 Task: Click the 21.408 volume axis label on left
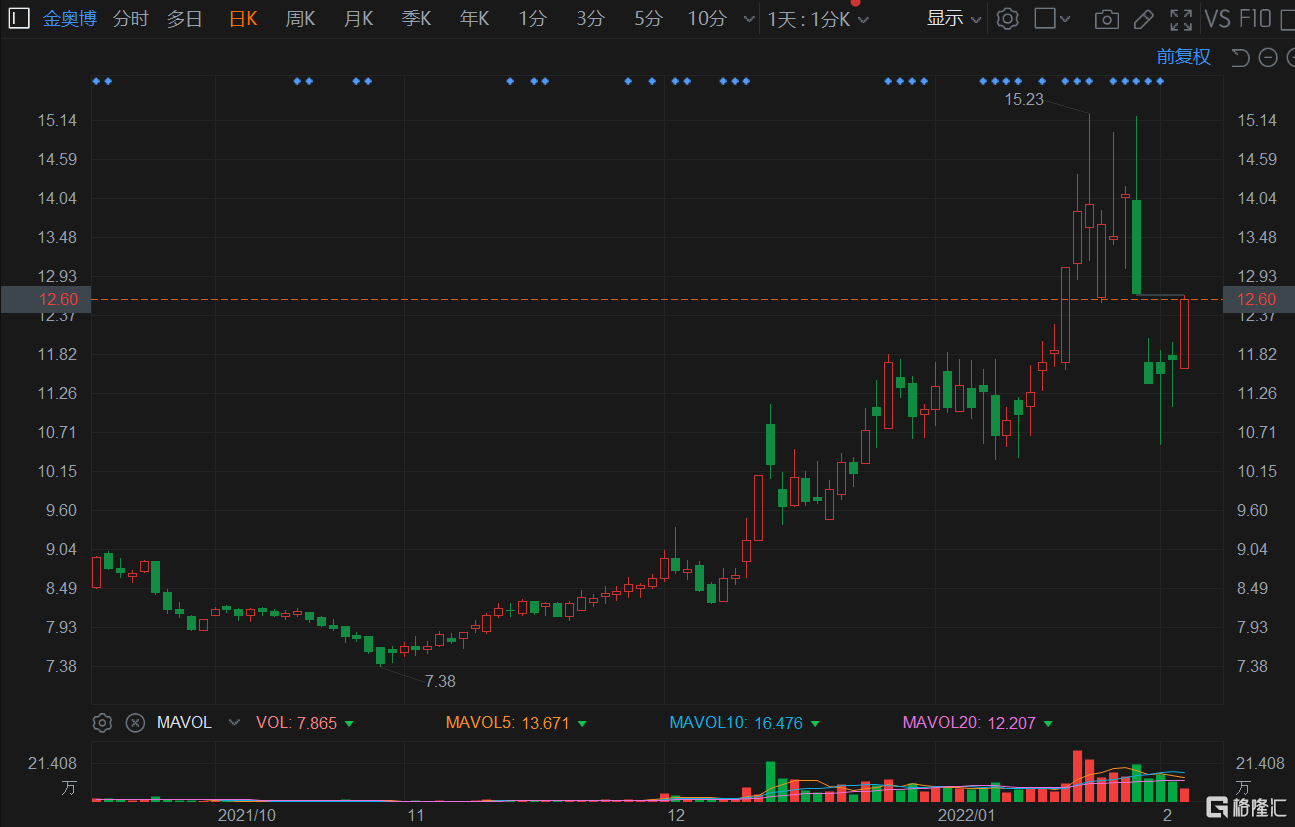pyautogui.click(x=54, y=763)
